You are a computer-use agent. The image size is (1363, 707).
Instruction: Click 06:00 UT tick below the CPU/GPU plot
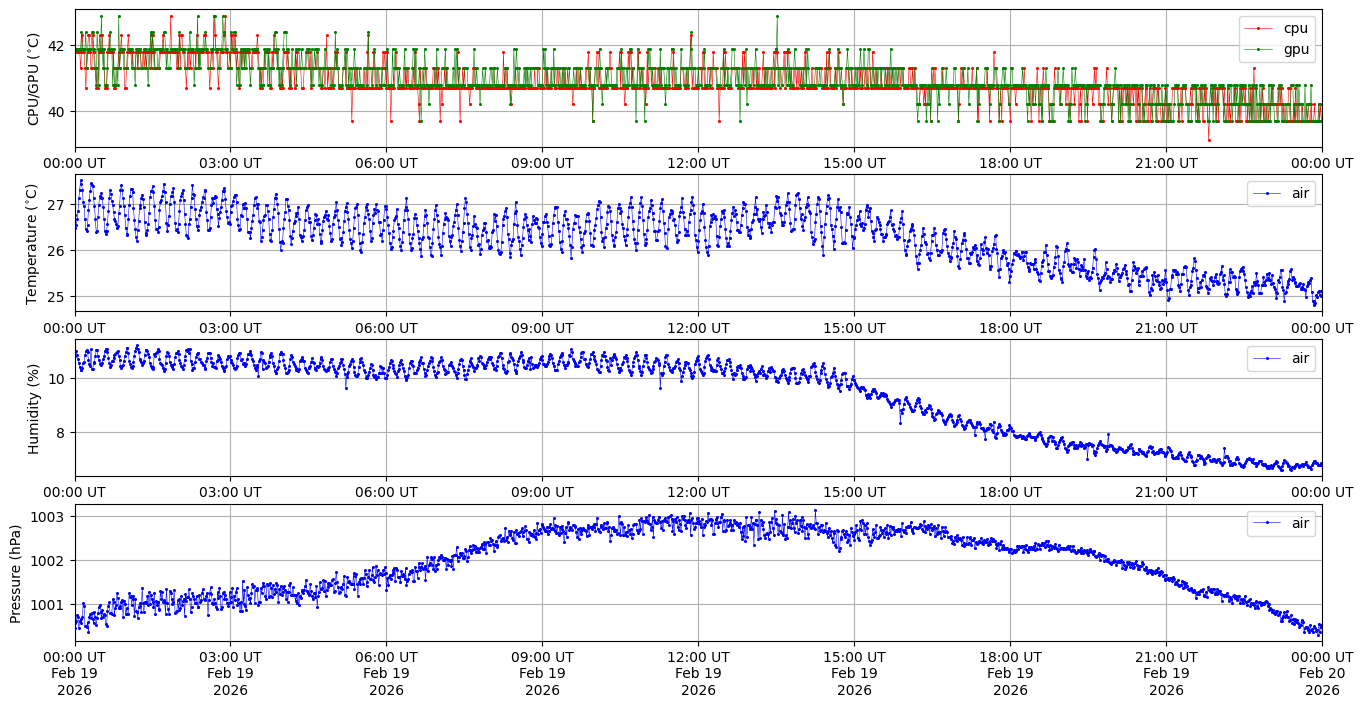click(386, 163)
